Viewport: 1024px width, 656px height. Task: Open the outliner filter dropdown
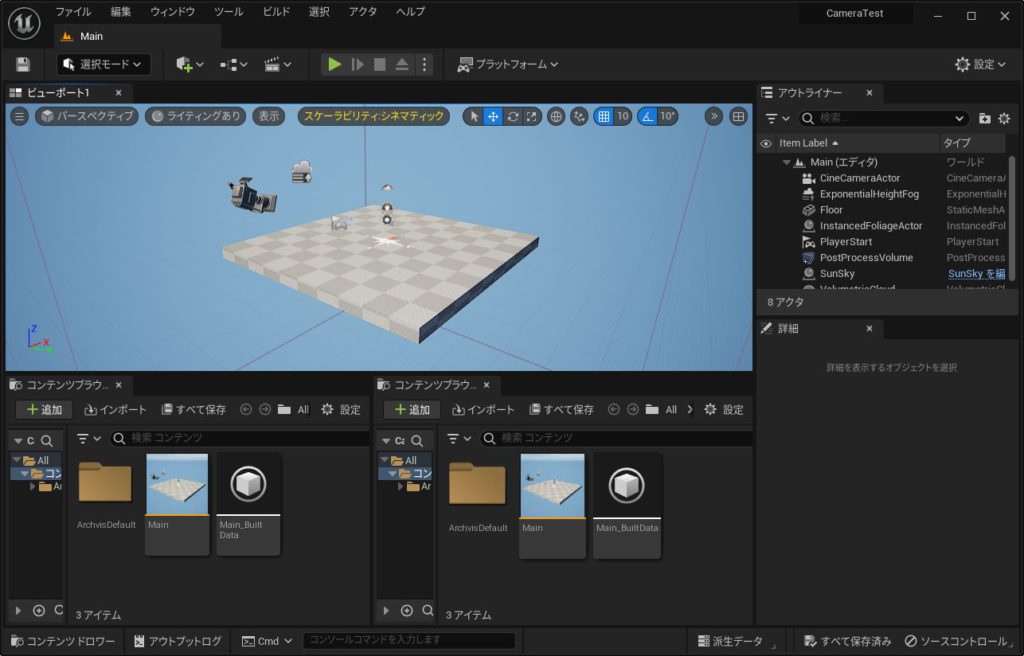coord(777,118)
